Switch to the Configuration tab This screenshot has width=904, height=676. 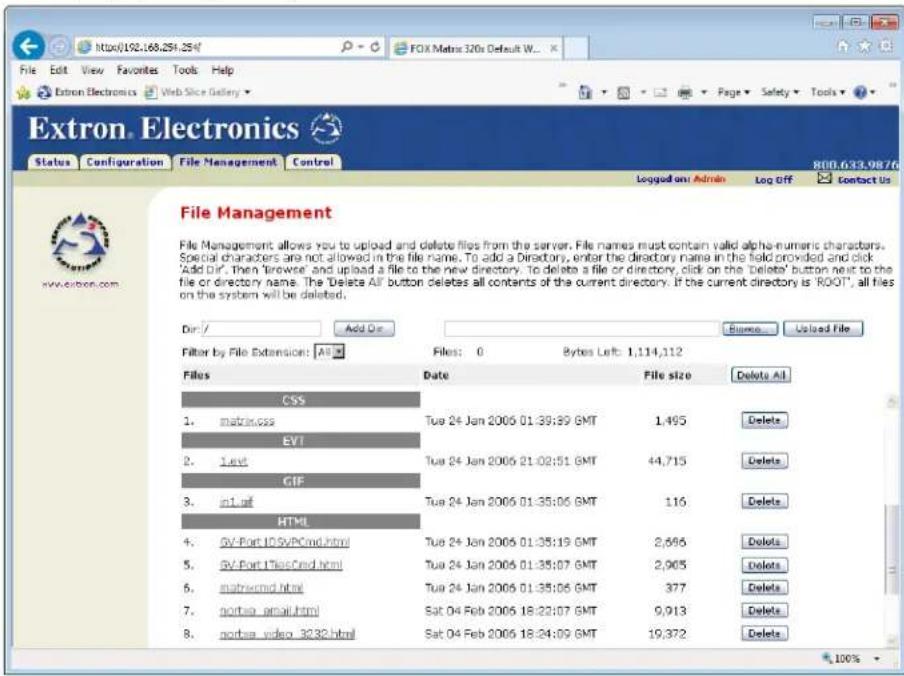[x=125, y=162]
